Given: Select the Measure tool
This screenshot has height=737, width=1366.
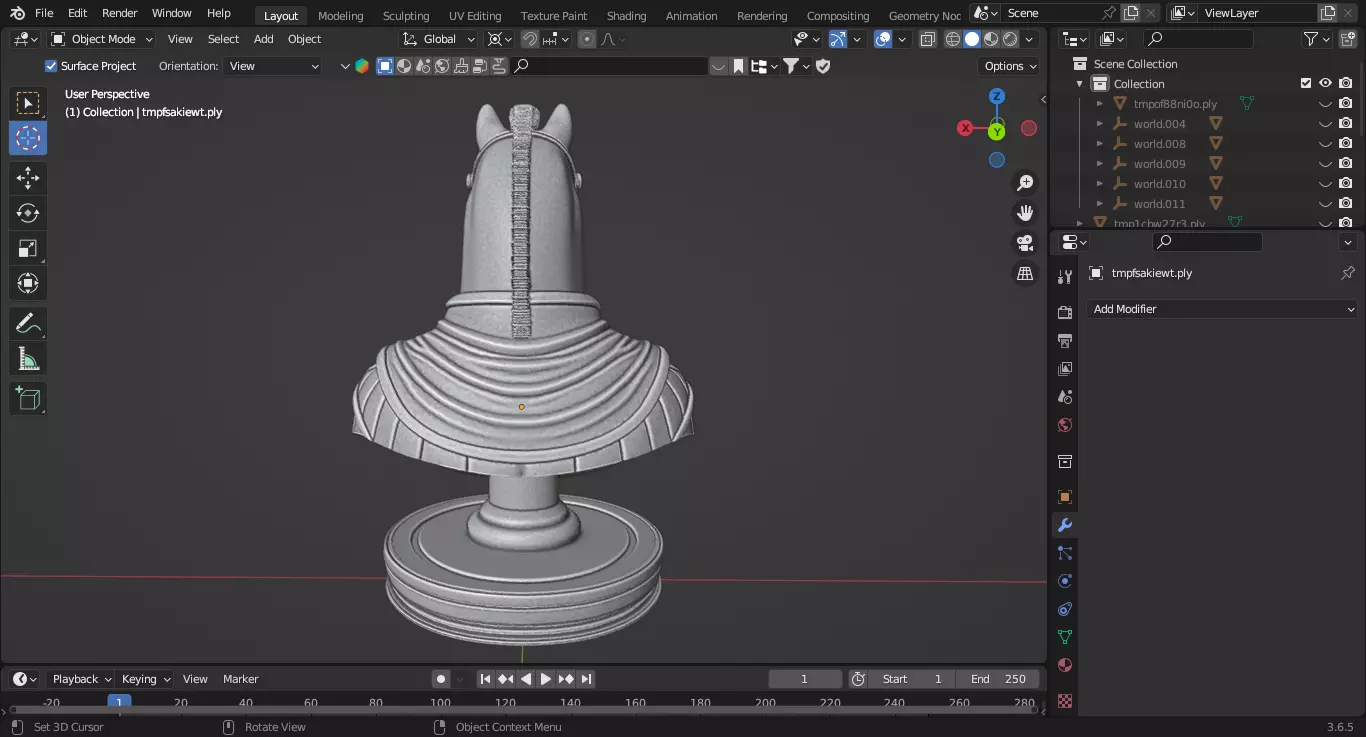Looking at the screenshot, I should tap(28, 358).
